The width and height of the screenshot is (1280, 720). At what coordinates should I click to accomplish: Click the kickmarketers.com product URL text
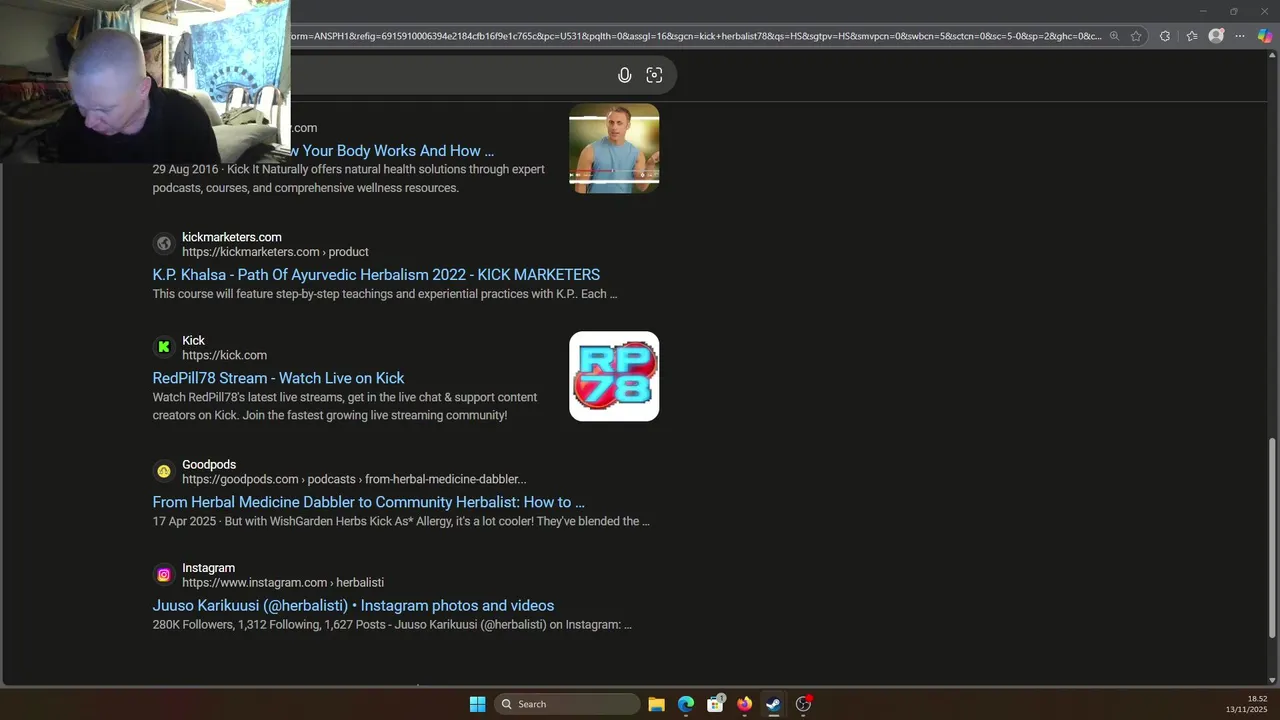tap(275, 252)
